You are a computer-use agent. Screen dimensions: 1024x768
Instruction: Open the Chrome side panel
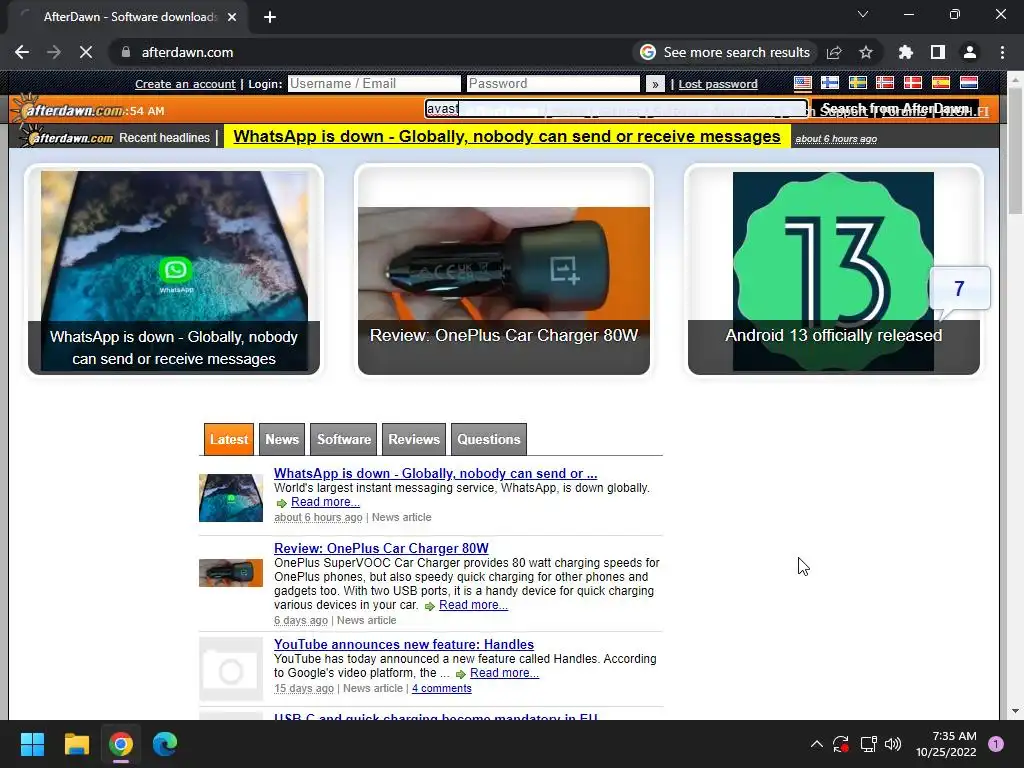pyautogui.click(x=938, y=52)
